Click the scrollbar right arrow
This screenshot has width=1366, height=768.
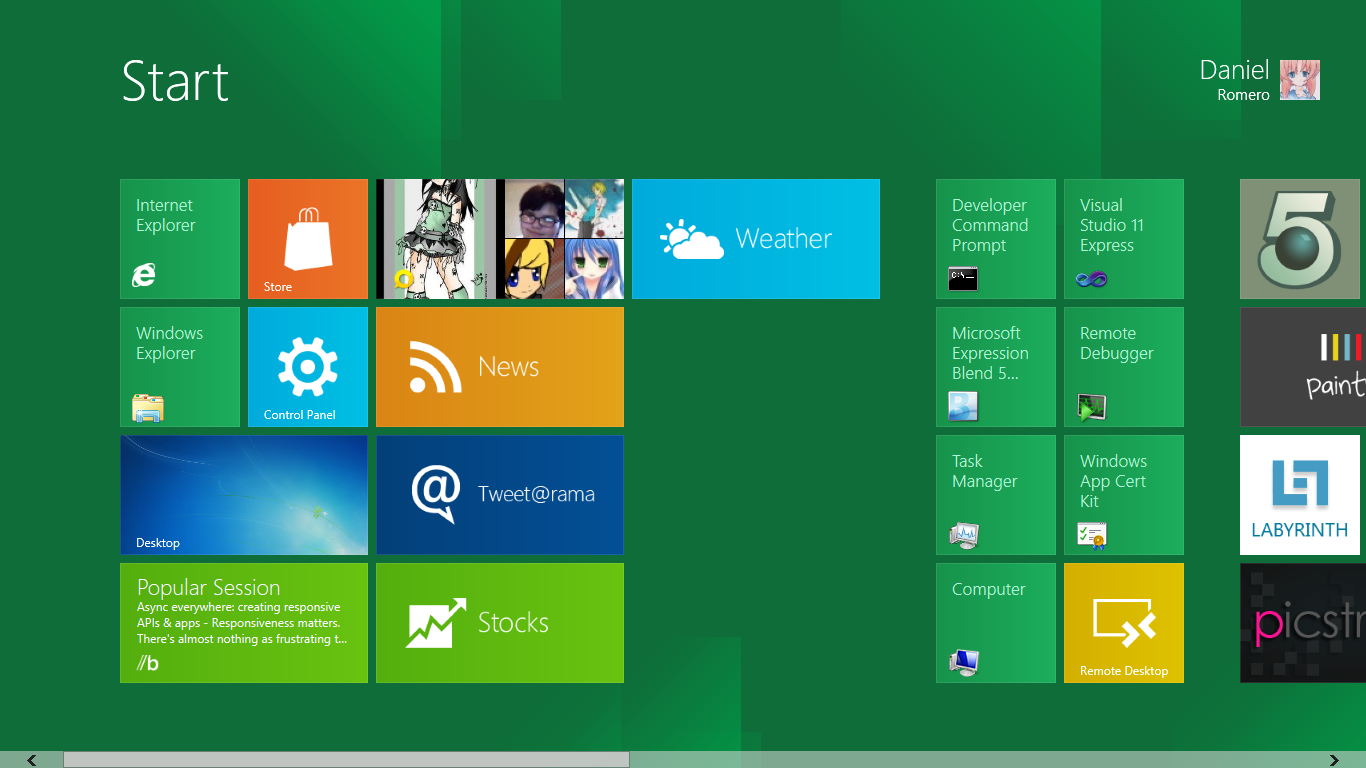pyautogui.click(x=1334, y=760)
